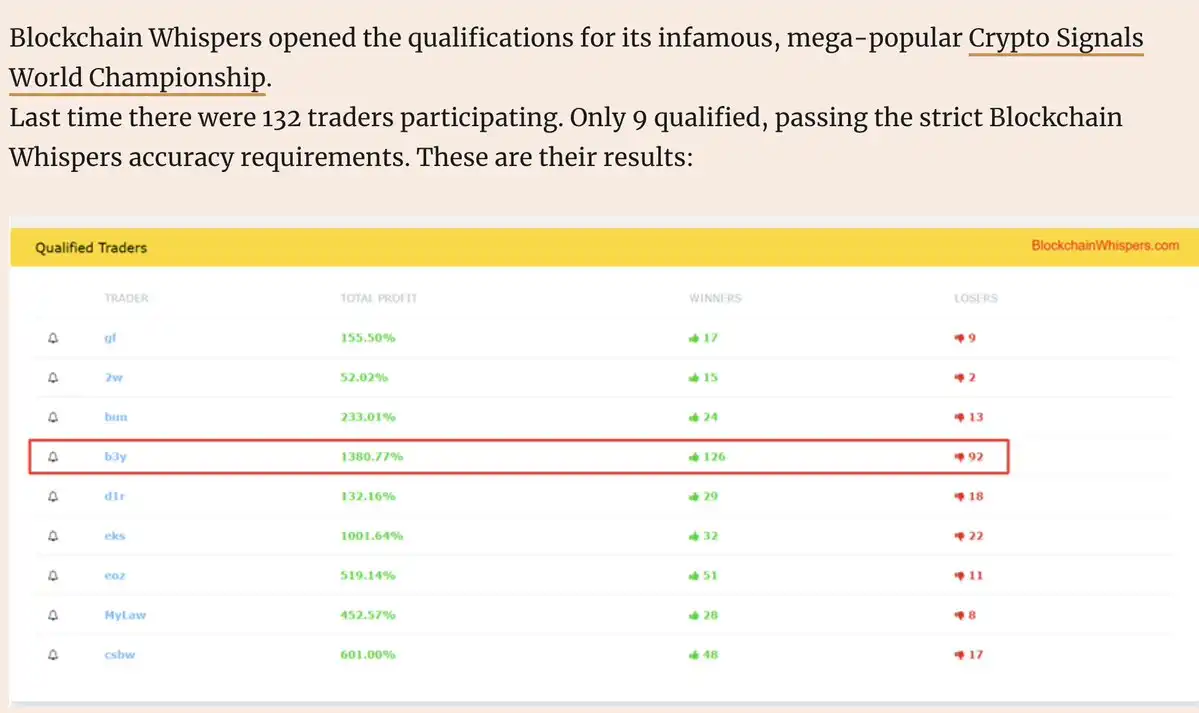This screenshot has height=713, width=1199.
Task: Click the thumbs-down icon in the d1r row
Action: [x=959, y=497]
